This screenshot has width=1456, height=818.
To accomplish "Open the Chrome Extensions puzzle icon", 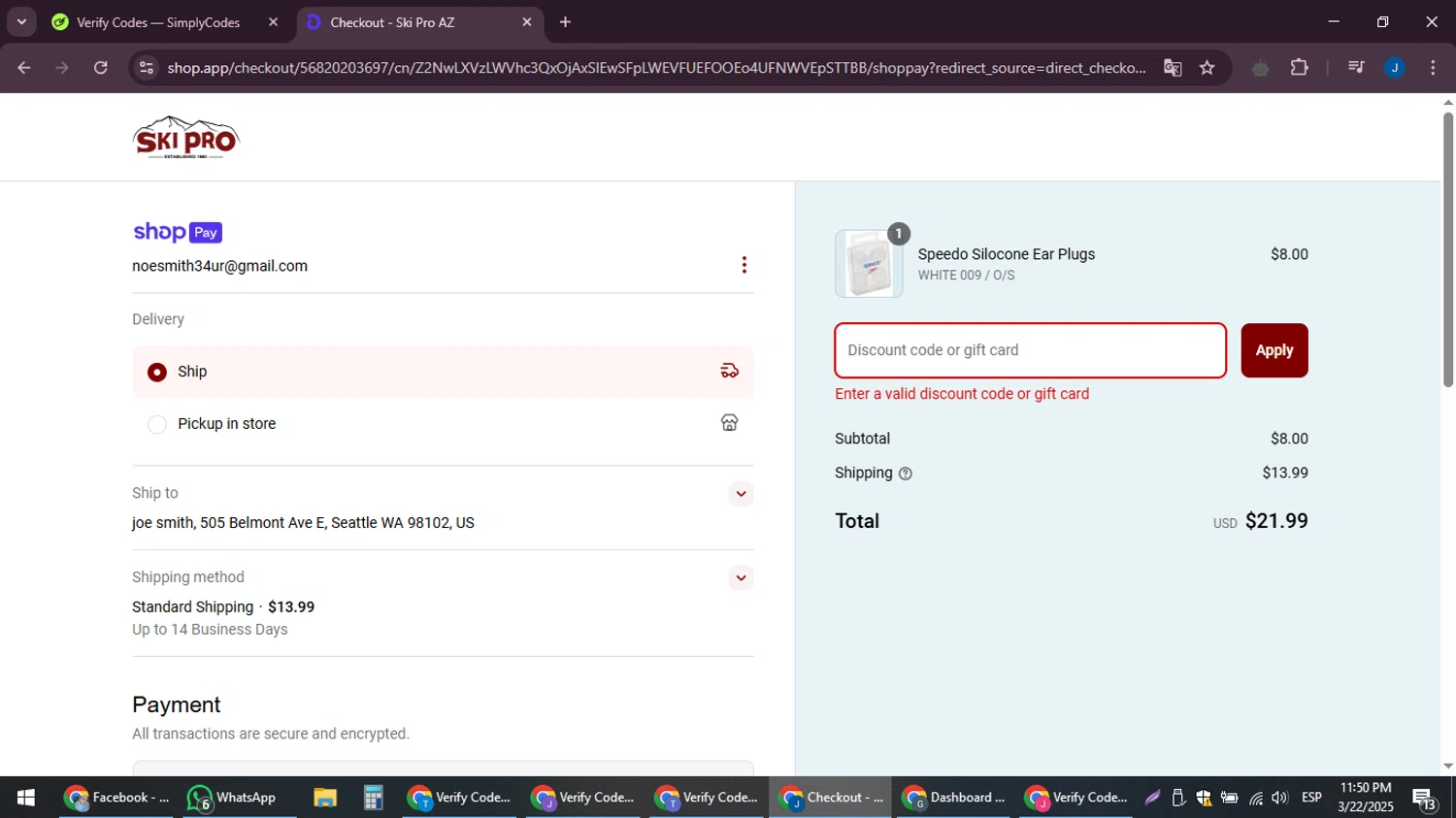I will click(x=1299, y=68).
